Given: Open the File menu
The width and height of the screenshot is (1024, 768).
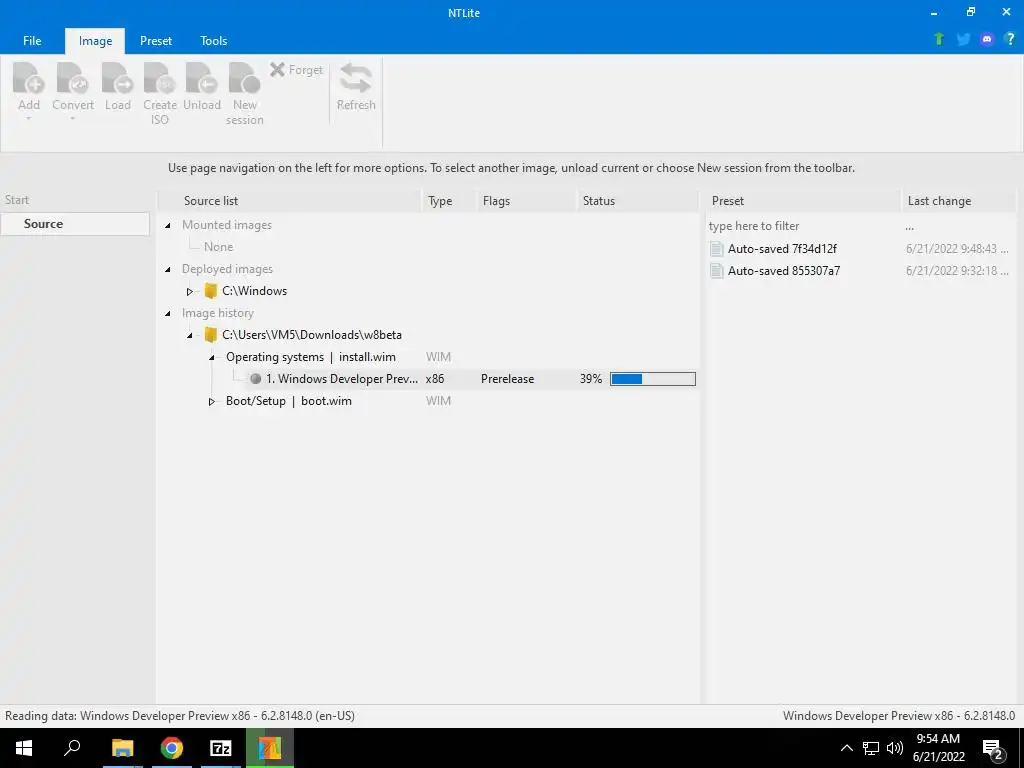Looking at the screenshot, I should coord(32,40).
